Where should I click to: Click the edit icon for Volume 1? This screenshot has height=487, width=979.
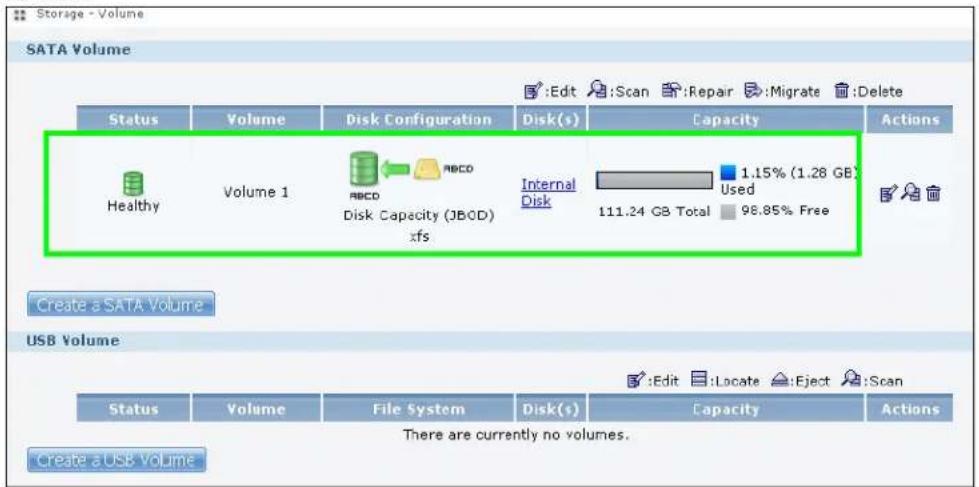coord(887,193)
